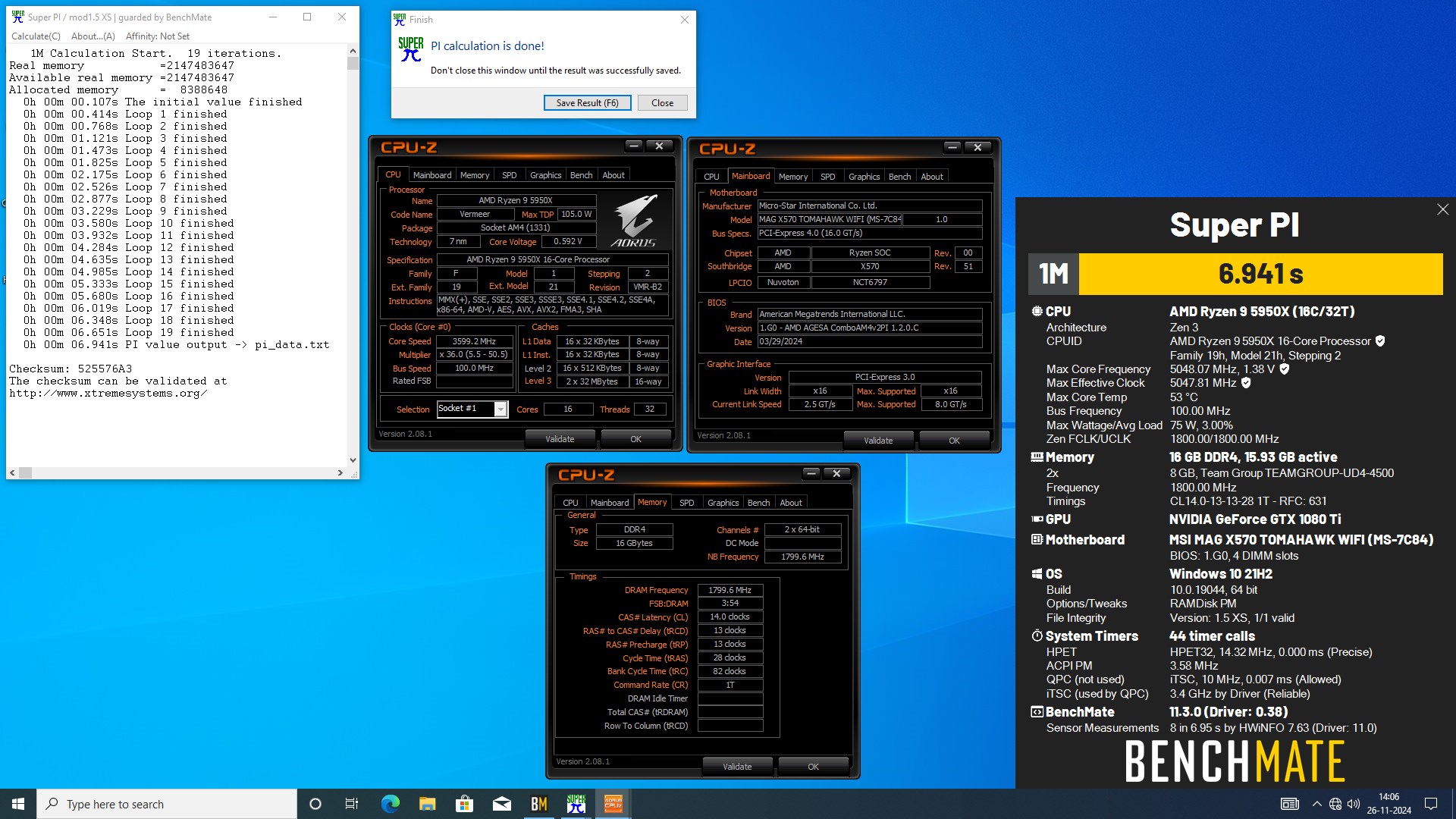Click the System Timers clock icon

(x=1037, y=635)
